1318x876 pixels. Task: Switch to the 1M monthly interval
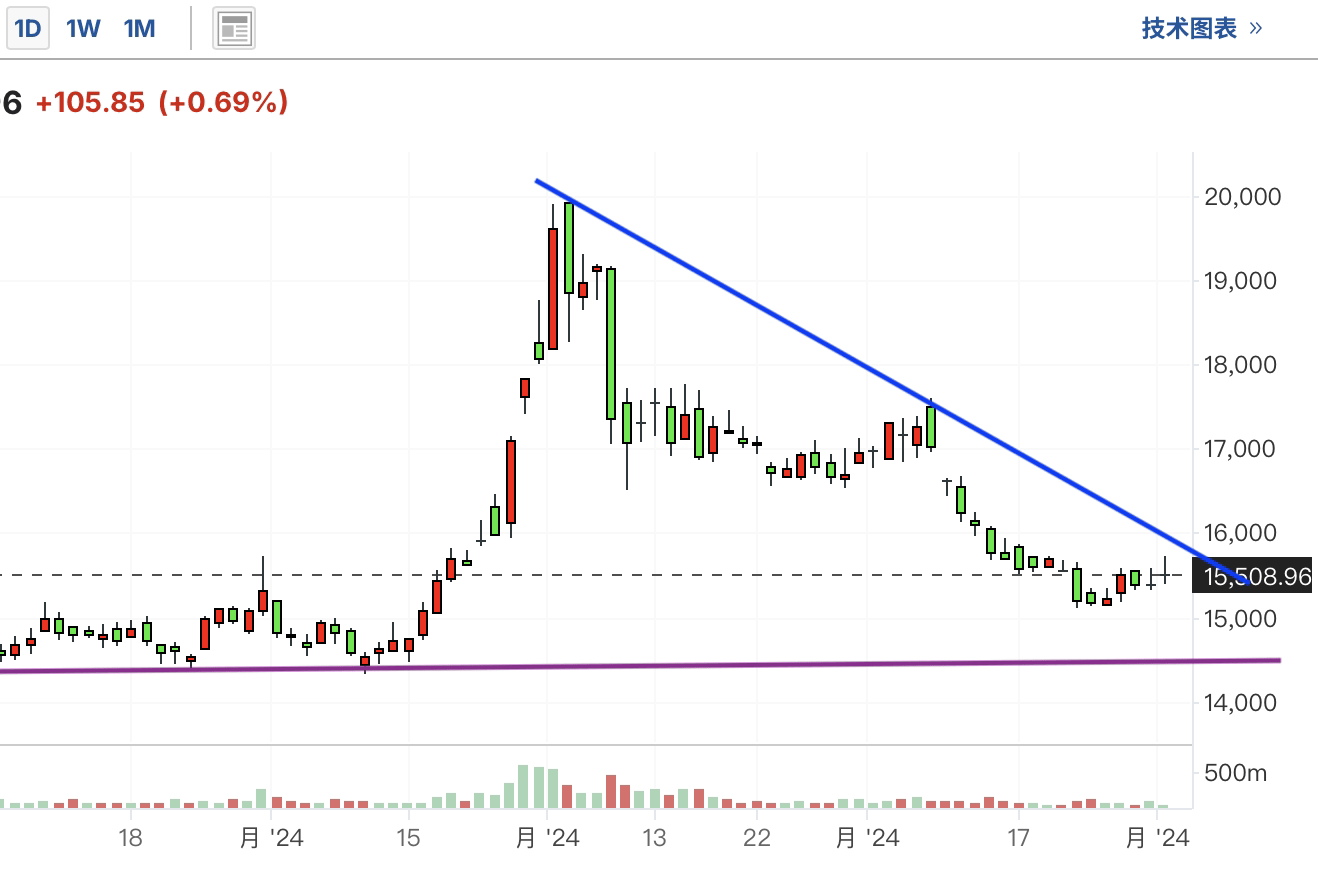tap(140, 29)
